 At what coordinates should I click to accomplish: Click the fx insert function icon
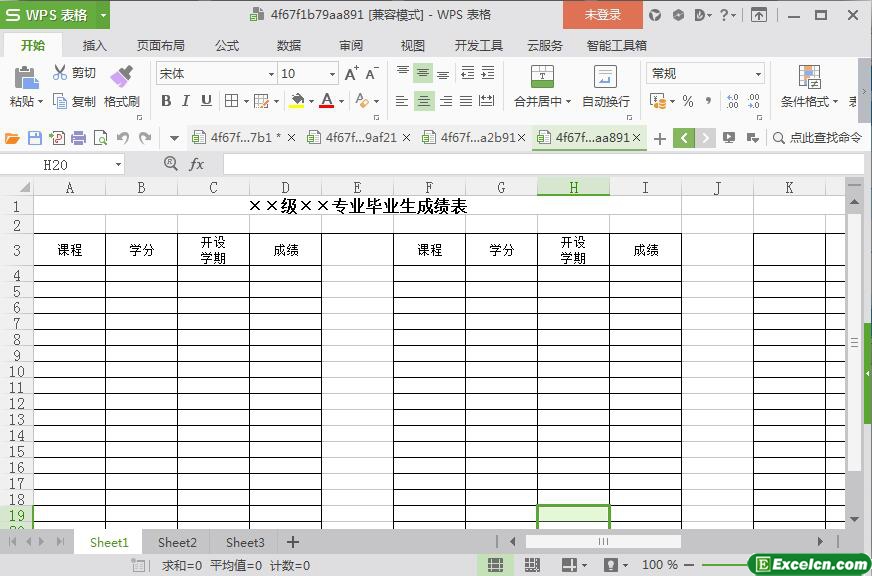click(196, 164)
